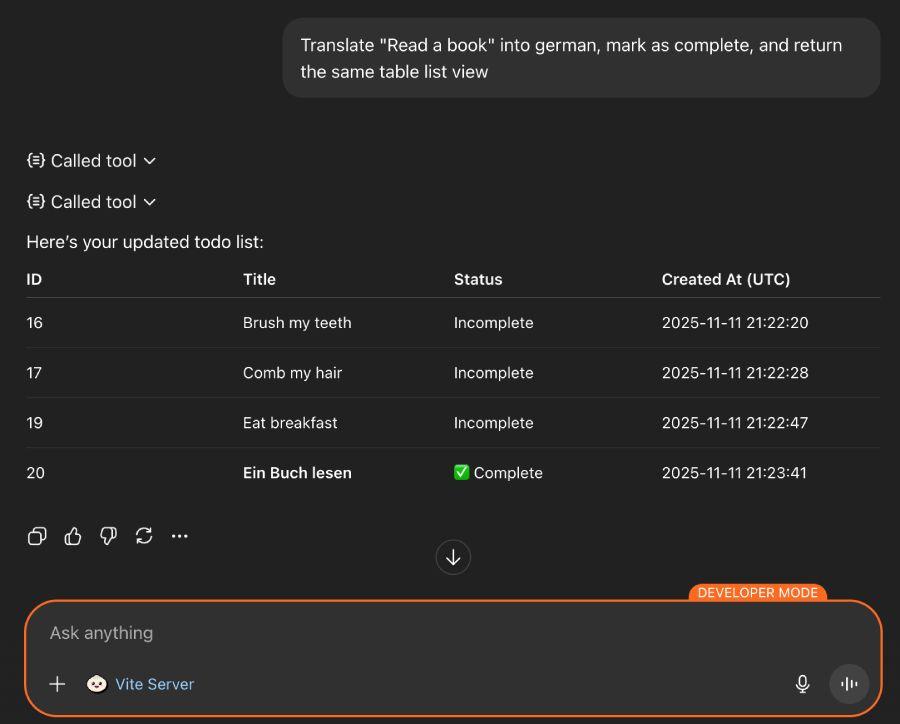Open the more options ellipsis menu
900x724 pixels.
(180, 536)
